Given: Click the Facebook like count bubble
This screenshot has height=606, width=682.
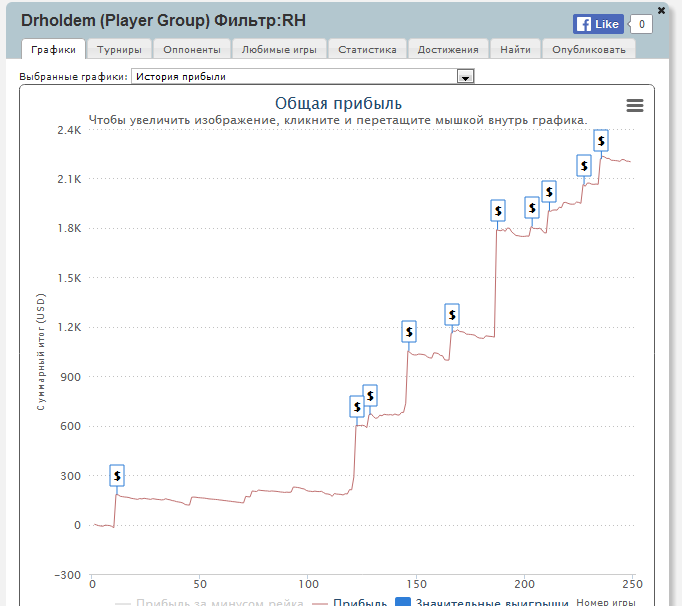Looking at the screenshot, I should (x=641, y=24).
